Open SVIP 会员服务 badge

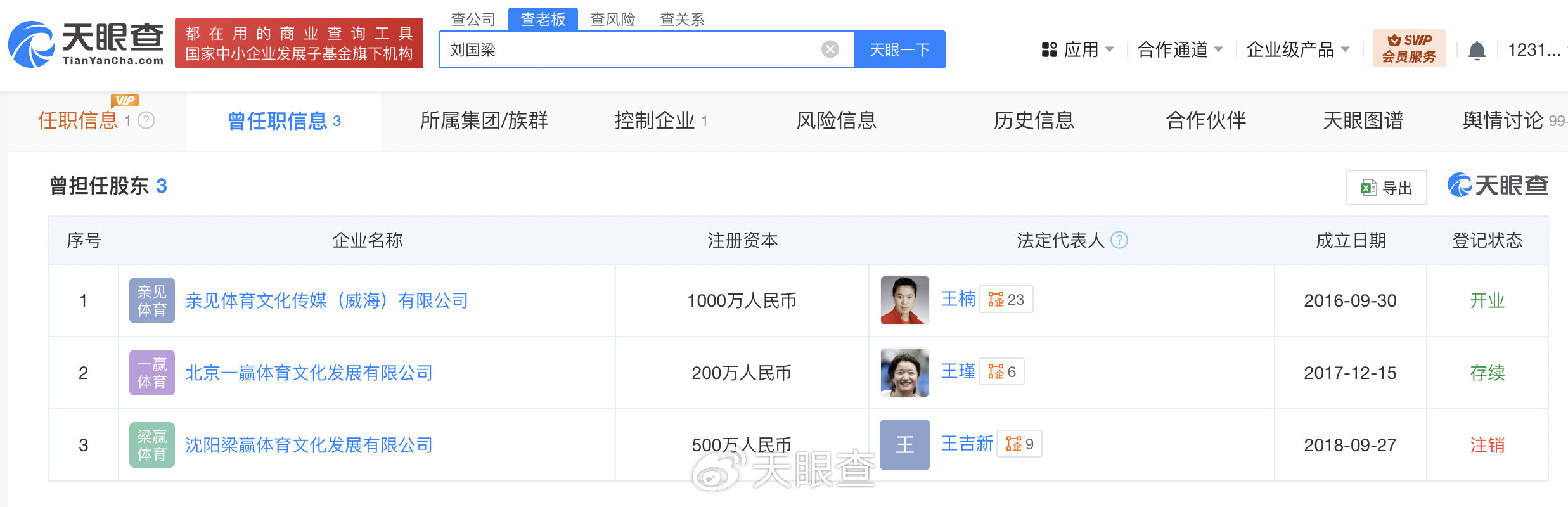click(1409, 48)
